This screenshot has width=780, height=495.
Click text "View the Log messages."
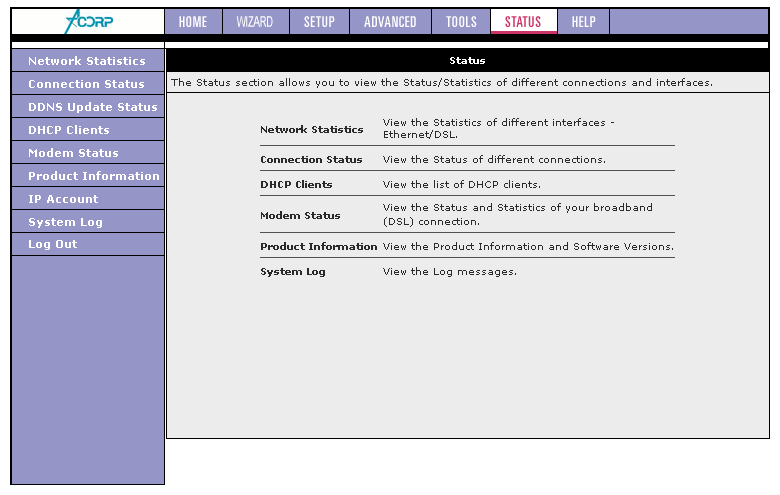(x=449, y=272)
